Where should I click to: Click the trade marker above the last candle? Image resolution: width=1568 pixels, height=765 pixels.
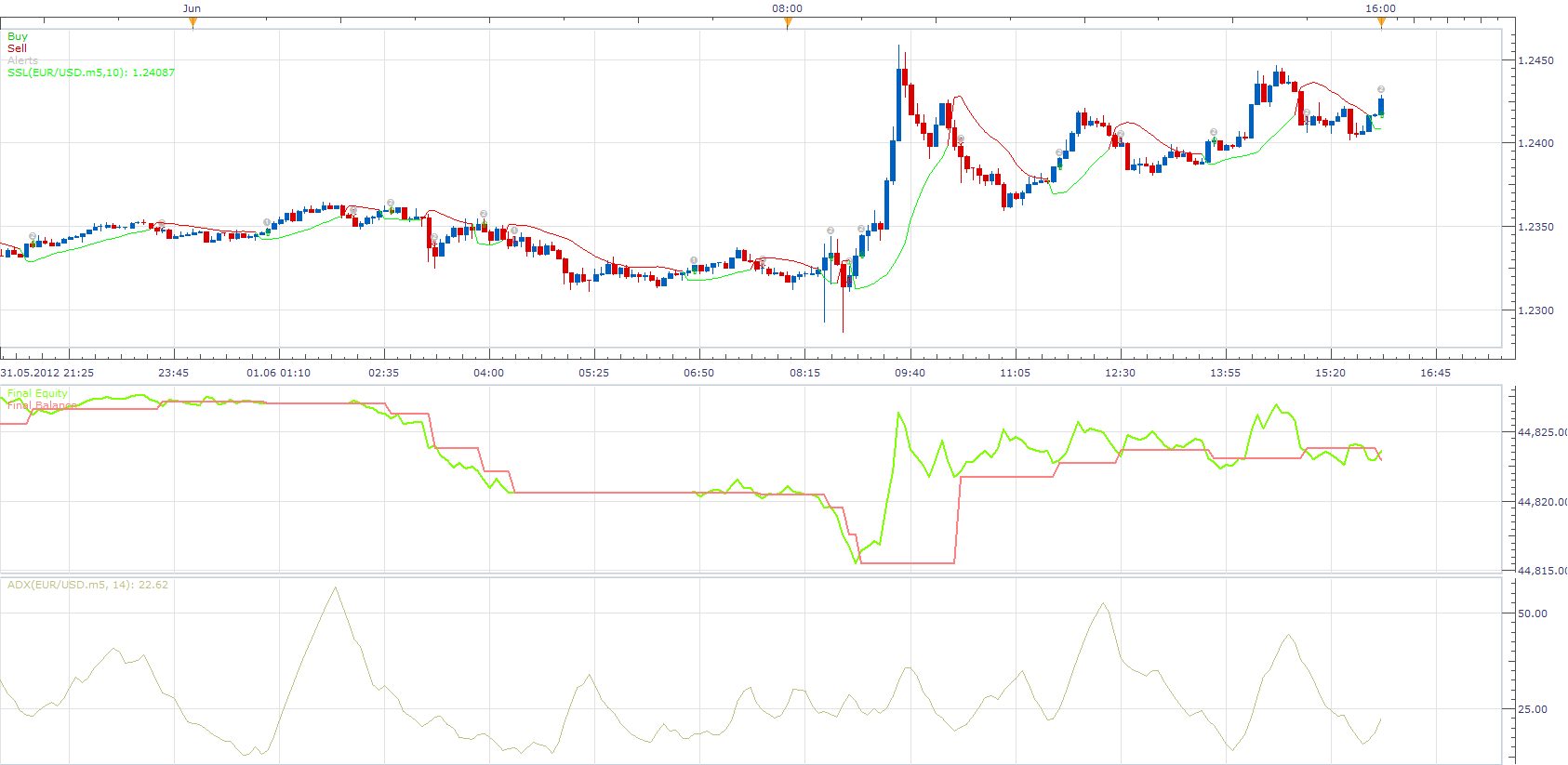[1381, 89]
